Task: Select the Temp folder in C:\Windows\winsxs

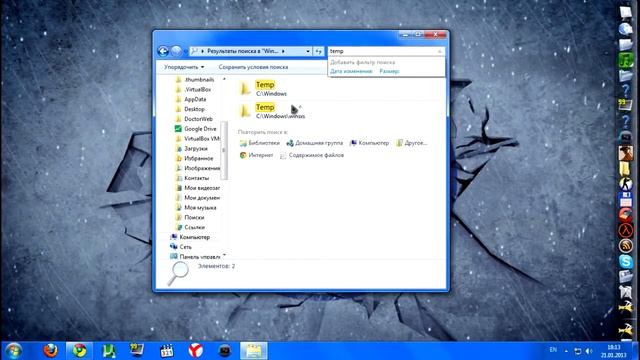Action: click(272, 111)
